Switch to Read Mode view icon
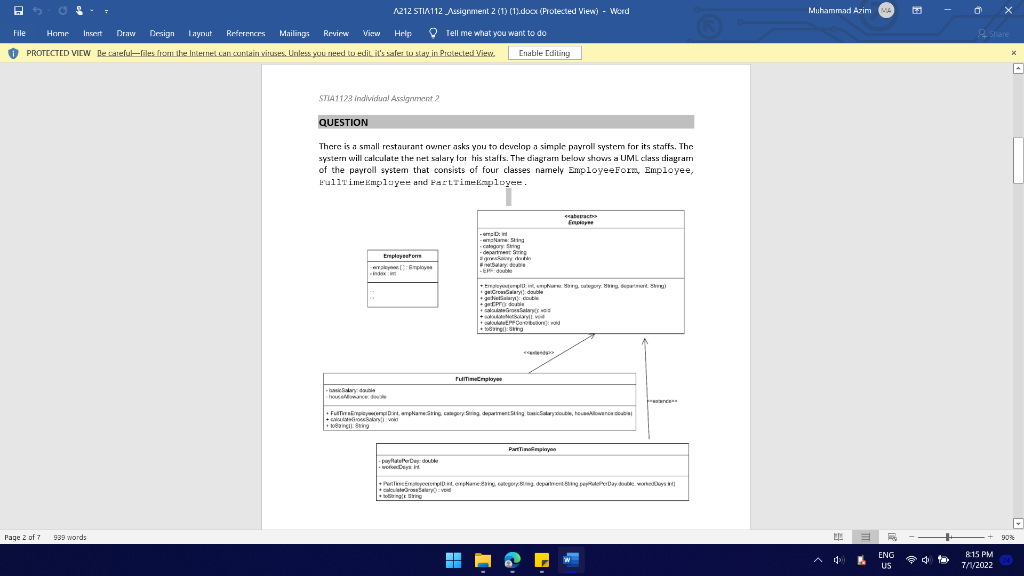 (x=839, y=537)
